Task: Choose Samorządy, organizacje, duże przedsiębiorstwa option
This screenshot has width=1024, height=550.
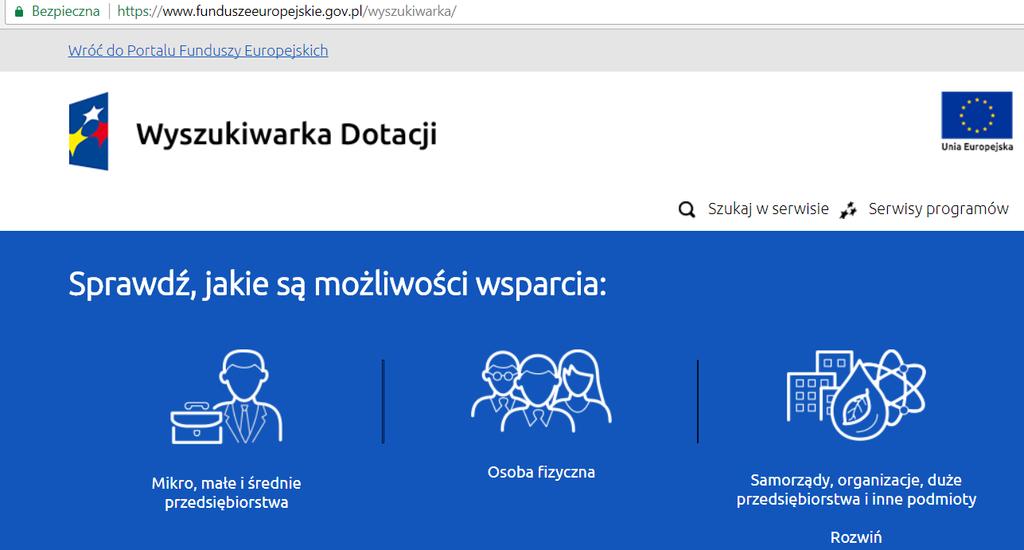Action: (856, 490)
